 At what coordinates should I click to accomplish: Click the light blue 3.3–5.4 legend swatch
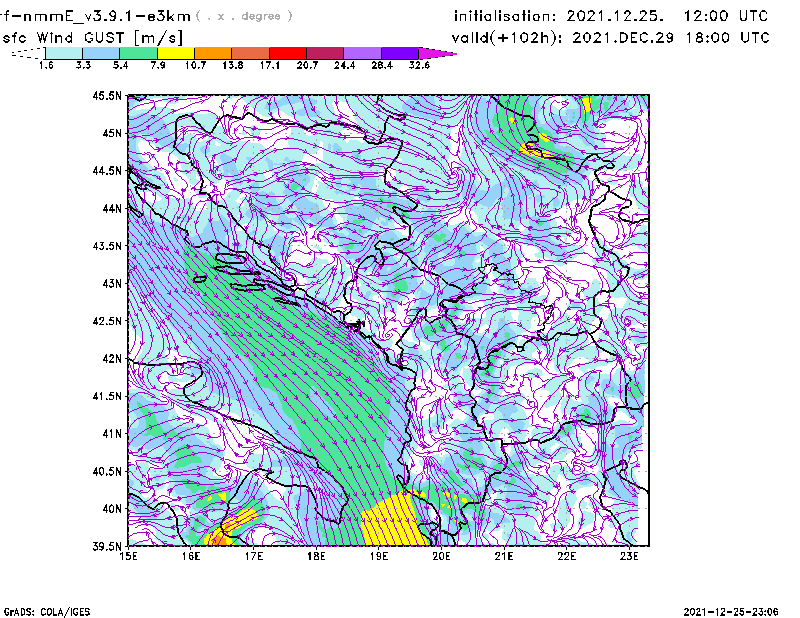click(101, 53)
